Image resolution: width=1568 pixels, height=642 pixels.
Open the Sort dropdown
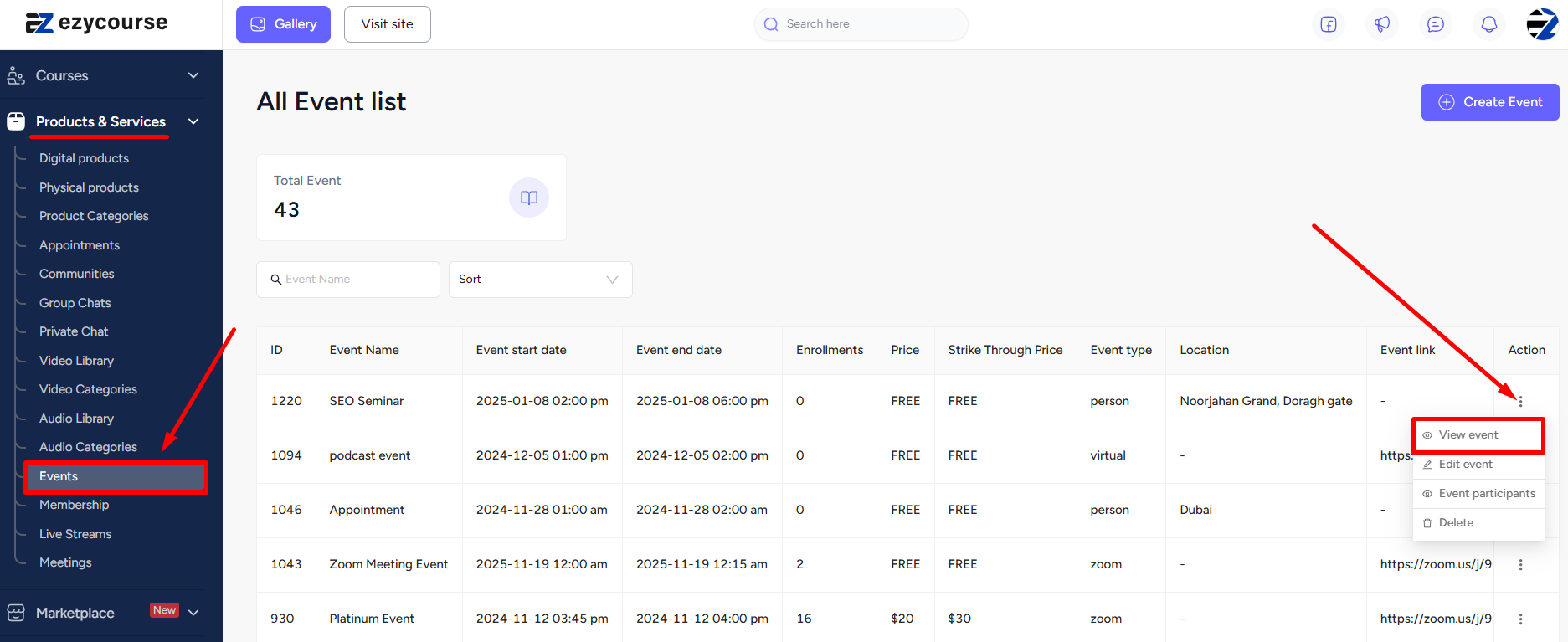click(541, 280)
